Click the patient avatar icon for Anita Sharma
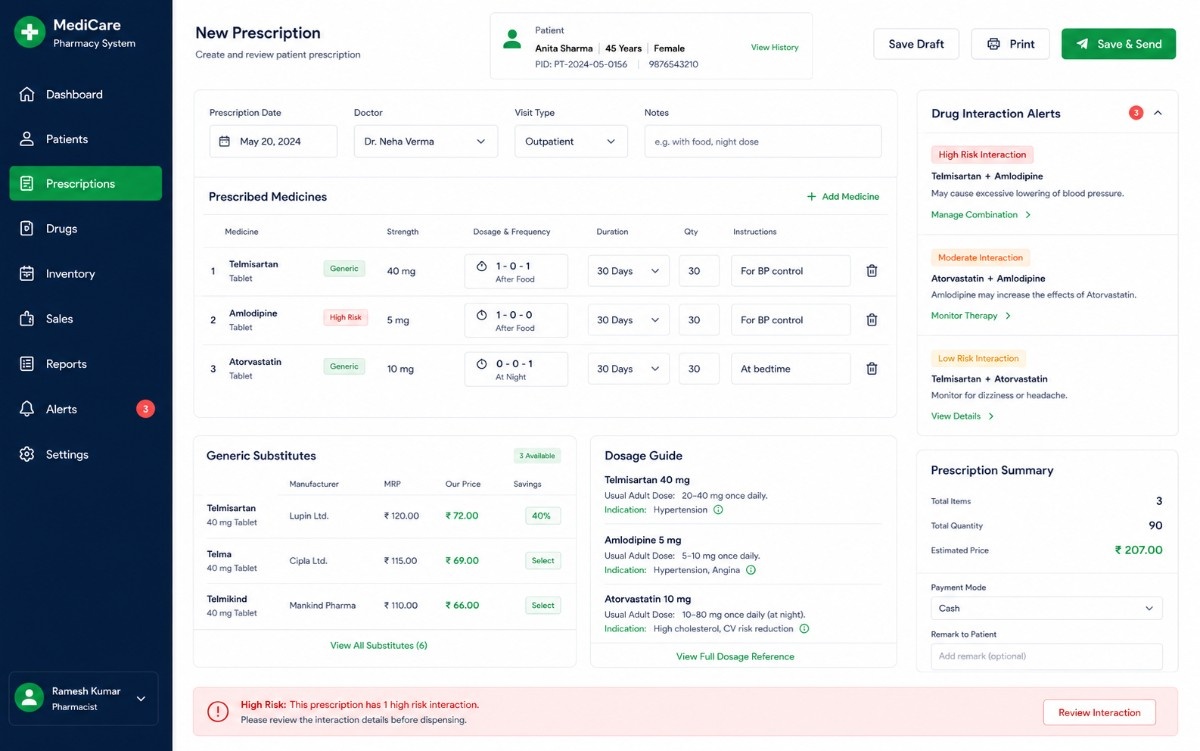The height and width of the screenshot is (751, 1200). [512, 40]
